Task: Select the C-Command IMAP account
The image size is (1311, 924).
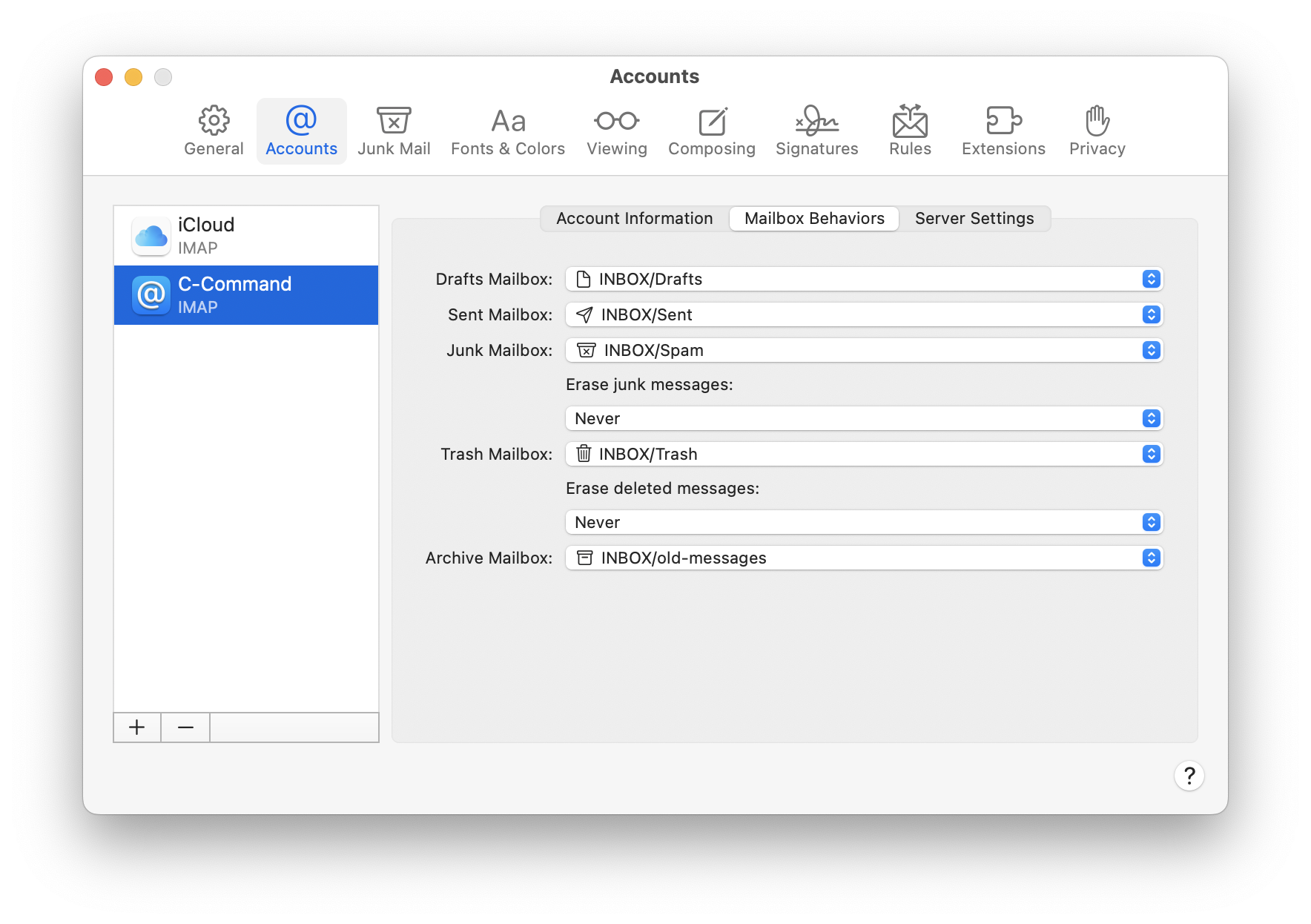Action: point(245,294)
